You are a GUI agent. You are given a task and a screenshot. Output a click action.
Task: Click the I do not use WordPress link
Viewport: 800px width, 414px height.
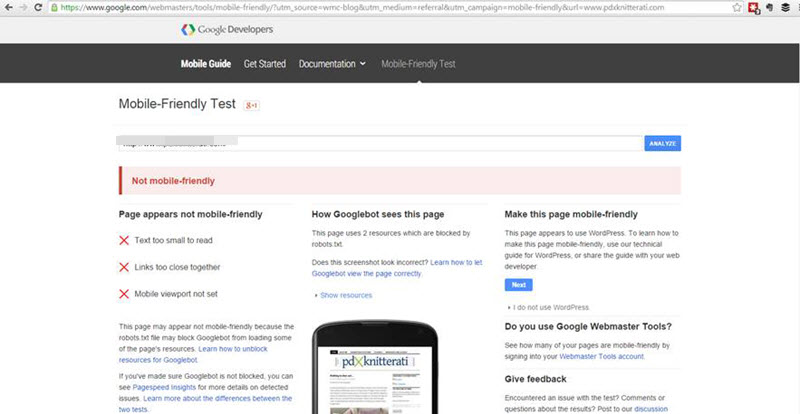coord(549,307)
